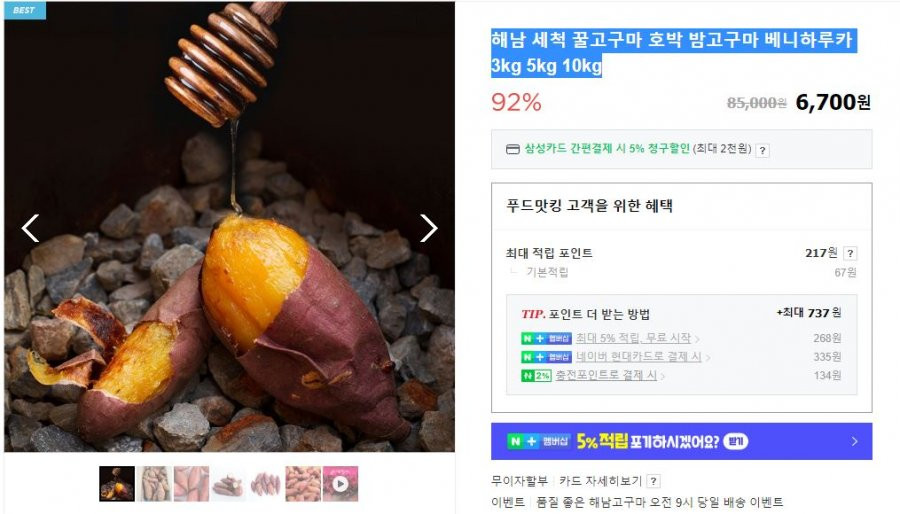Click the Samsung Card icon

coord(513,149)
